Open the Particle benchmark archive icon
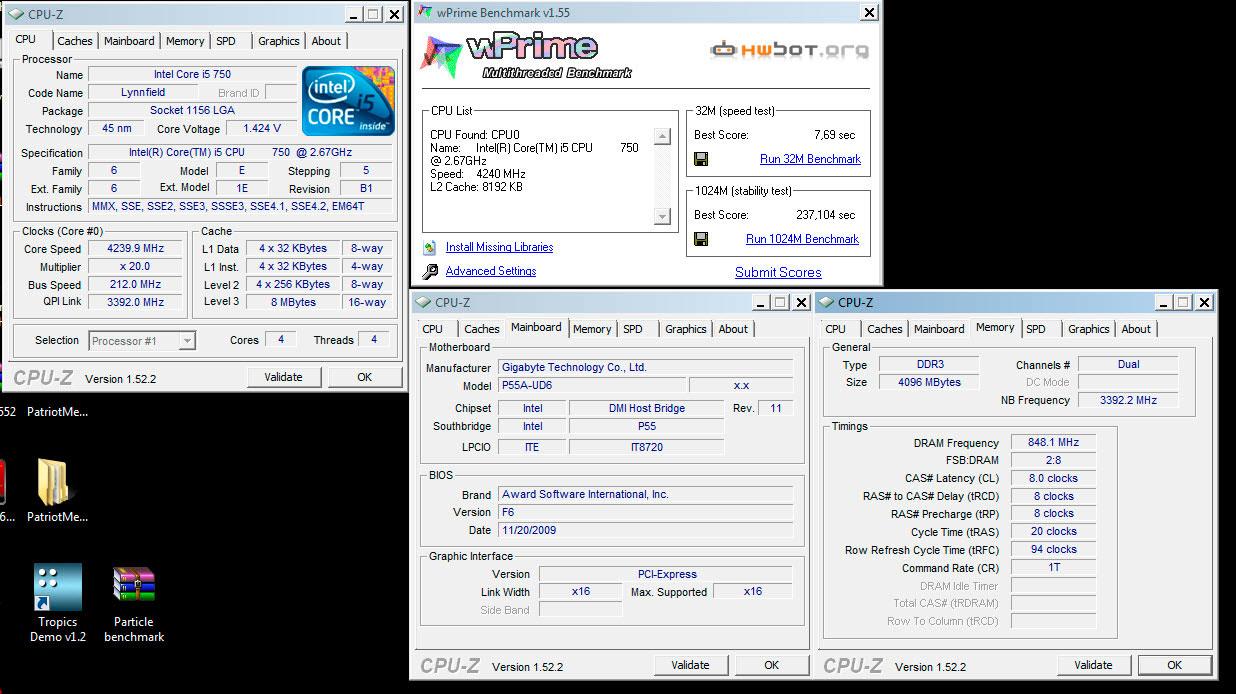 pos(134,587)
